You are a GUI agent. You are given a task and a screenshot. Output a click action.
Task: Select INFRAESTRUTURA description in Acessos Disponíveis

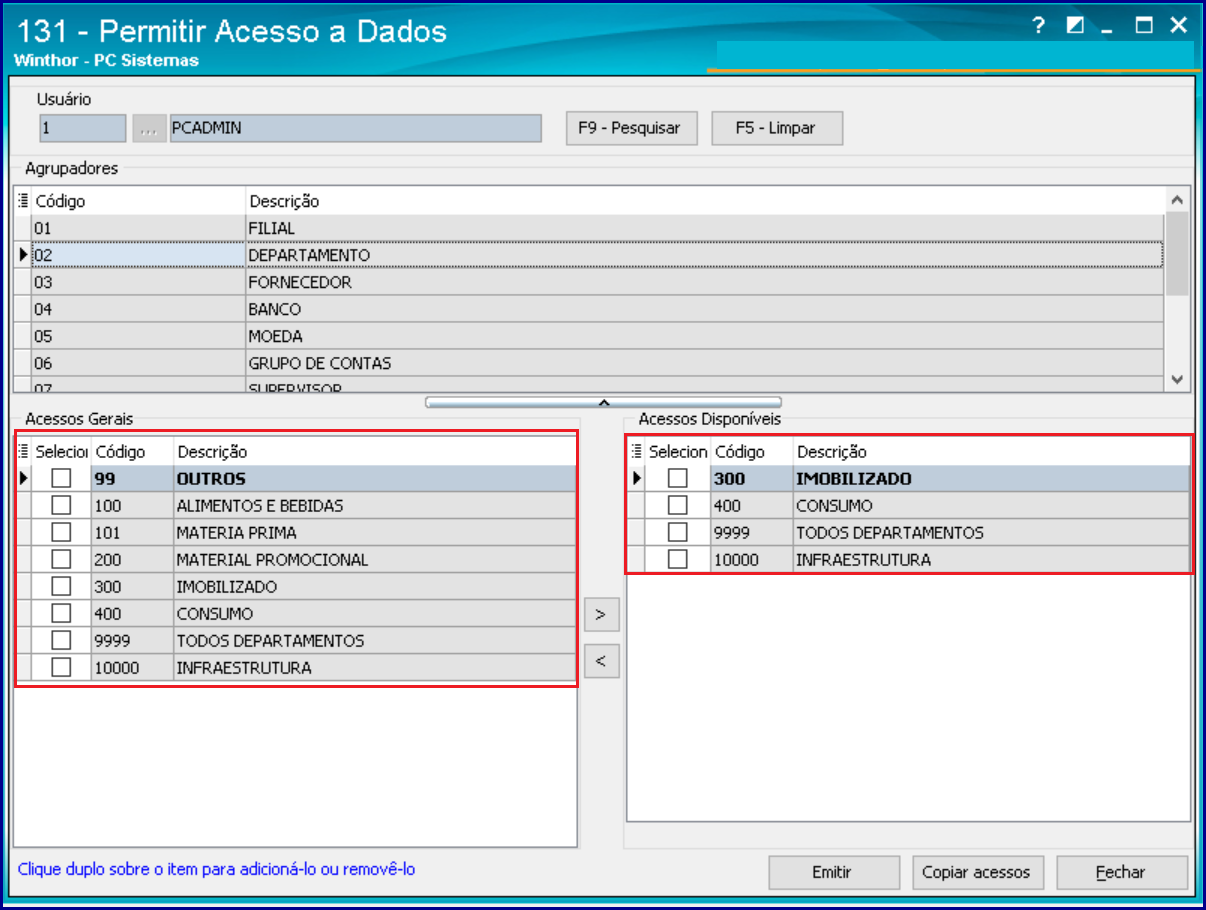click(x=991, y=559)
